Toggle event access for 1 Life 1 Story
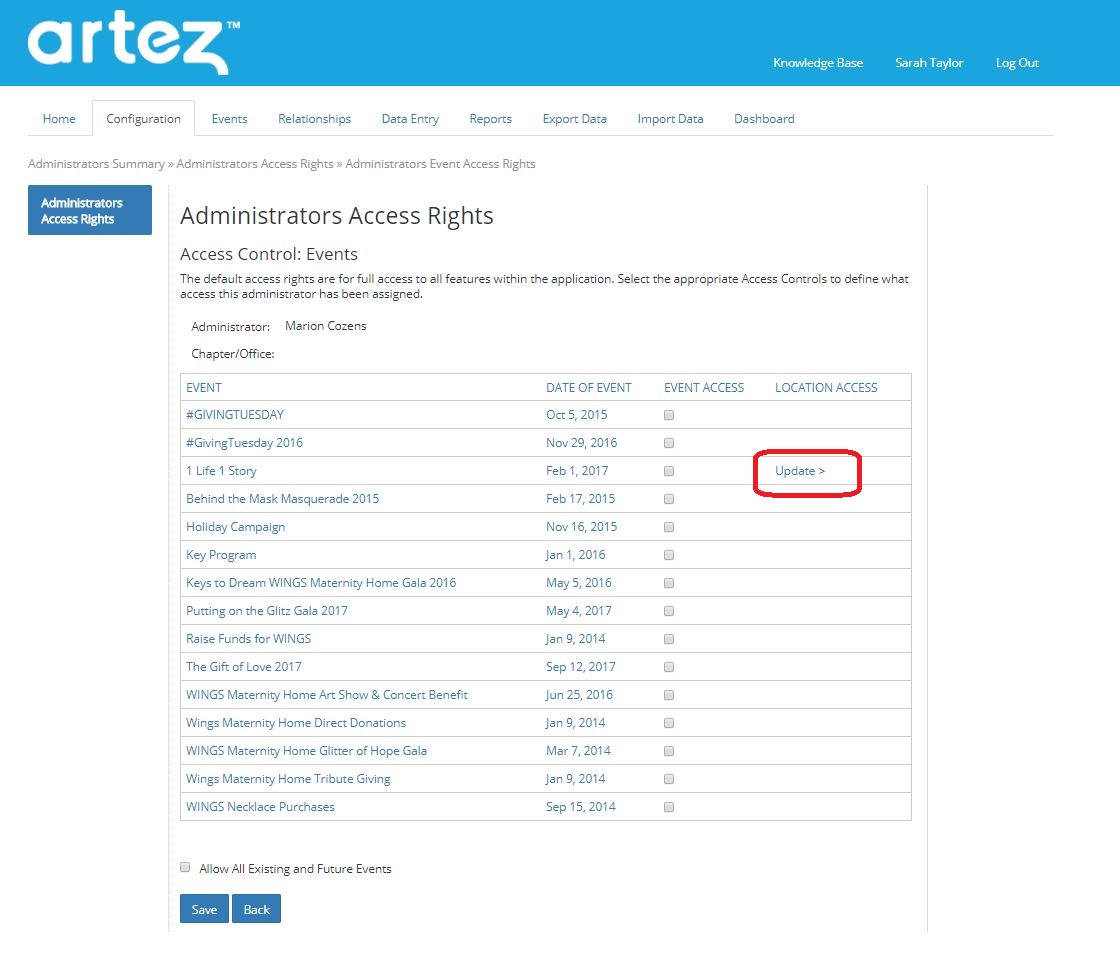The height and width of the screenshot is (953, 1120). (x=669, y=471)
